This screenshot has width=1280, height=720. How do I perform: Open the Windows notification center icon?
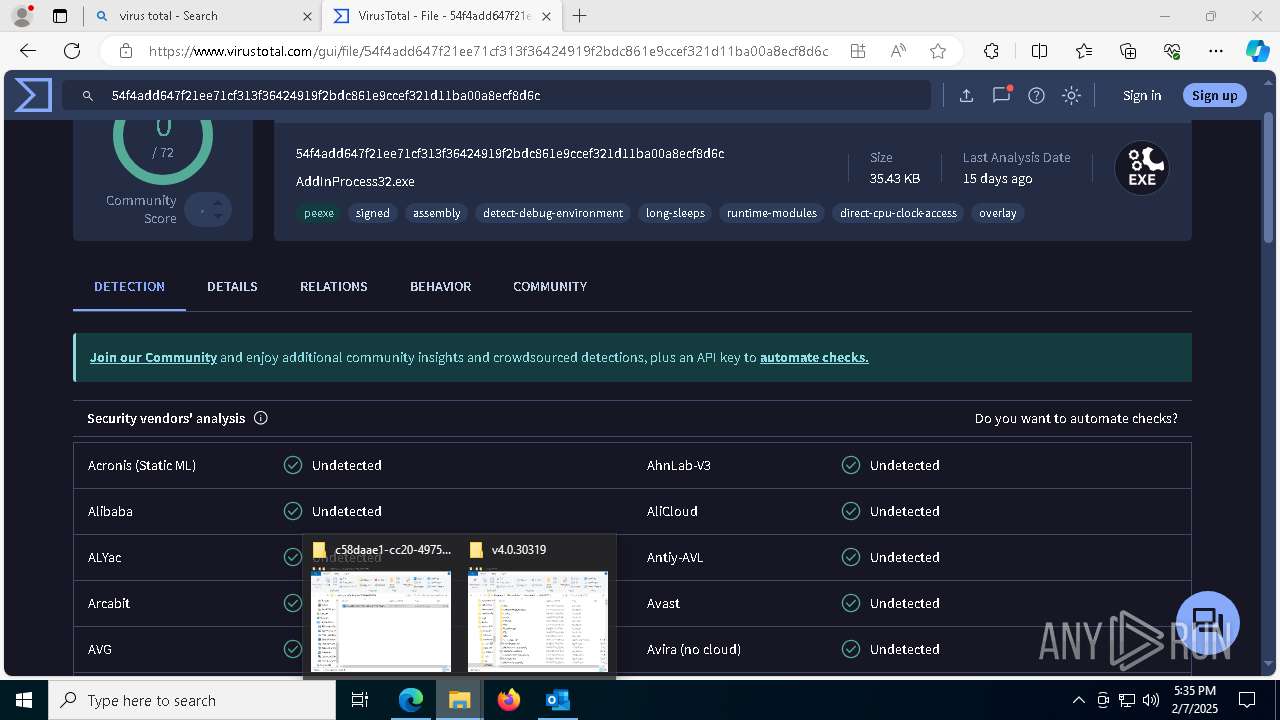point(1247,700)
